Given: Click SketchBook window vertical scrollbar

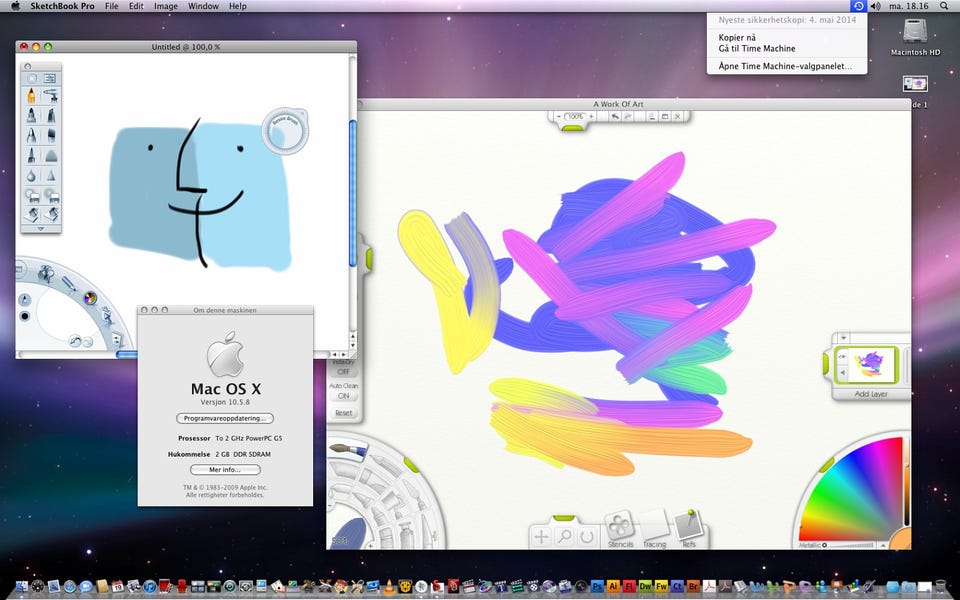Looking at the screenshot, I should 352,193.
